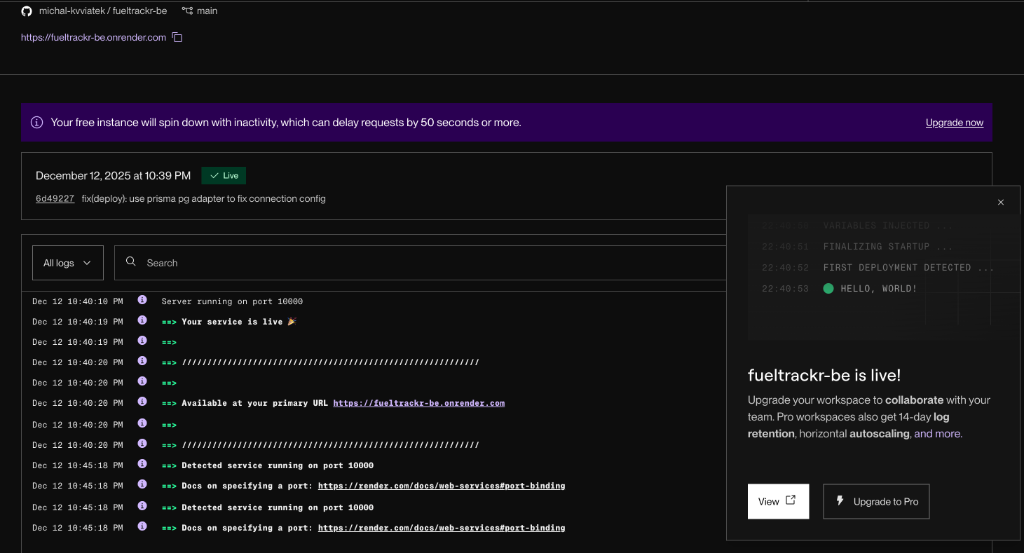1024x553 pixels.
Task: Click Upgrade to Pro button
Action: pyautogui.click(x=876, y=501)
